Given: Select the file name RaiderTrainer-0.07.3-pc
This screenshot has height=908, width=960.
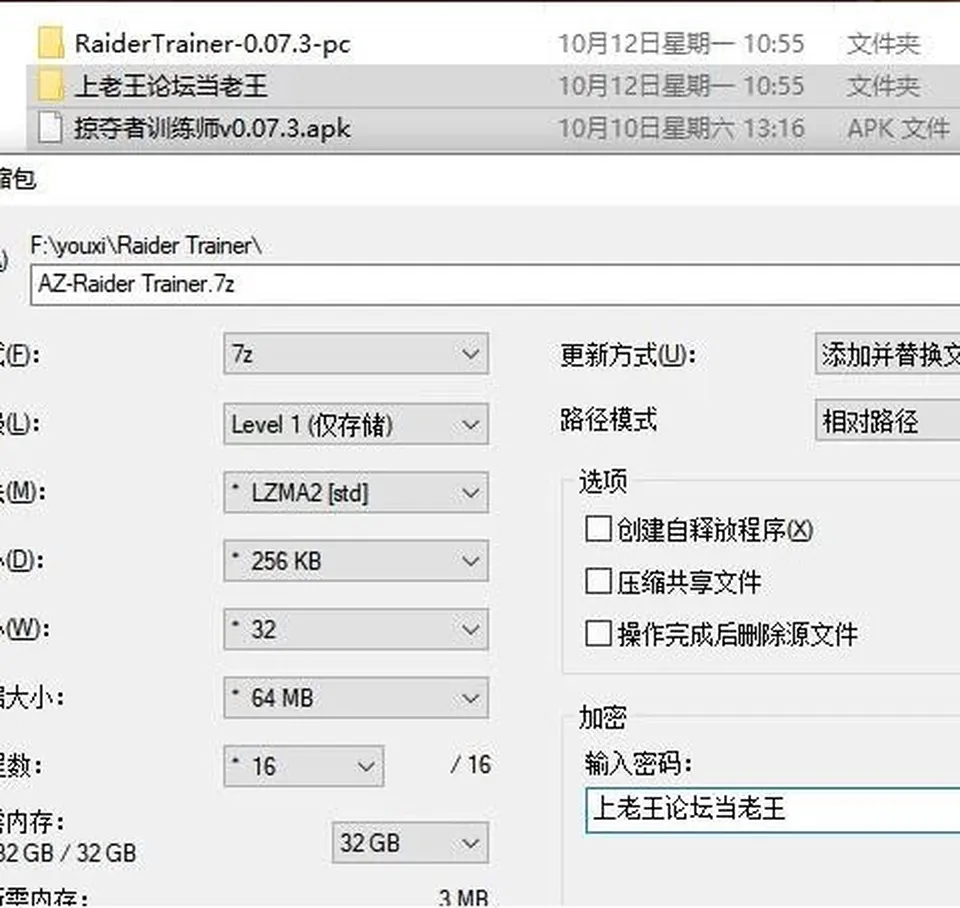Looking at the screenshot, I should [212, 43].
